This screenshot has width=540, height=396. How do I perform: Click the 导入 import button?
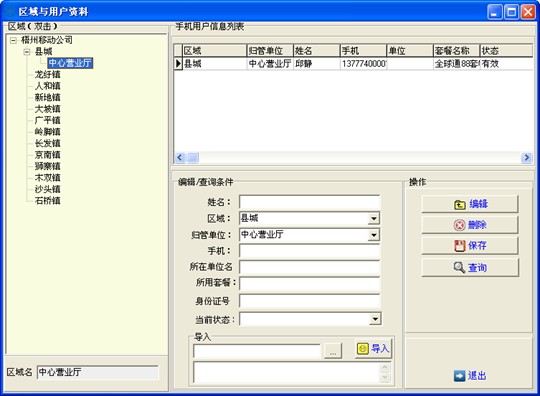click(x=373, y=349)
